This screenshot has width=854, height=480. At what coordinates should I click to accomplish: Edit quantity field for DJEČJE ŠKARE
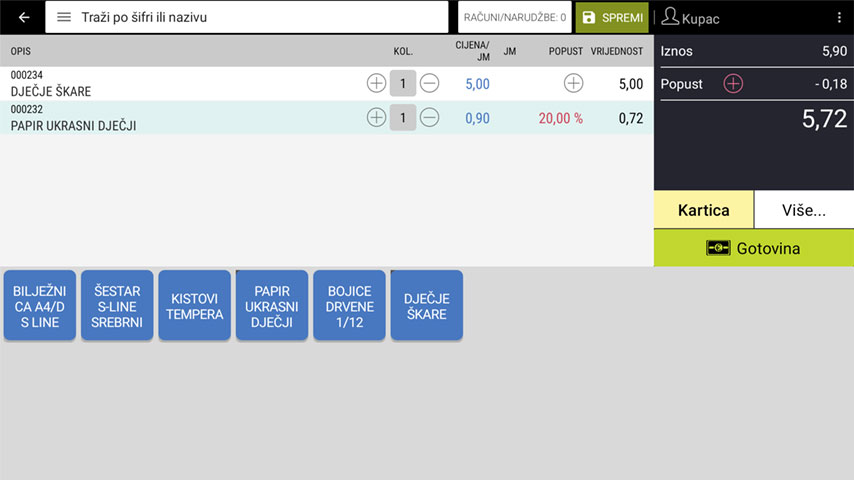click(x=403, y=83)
